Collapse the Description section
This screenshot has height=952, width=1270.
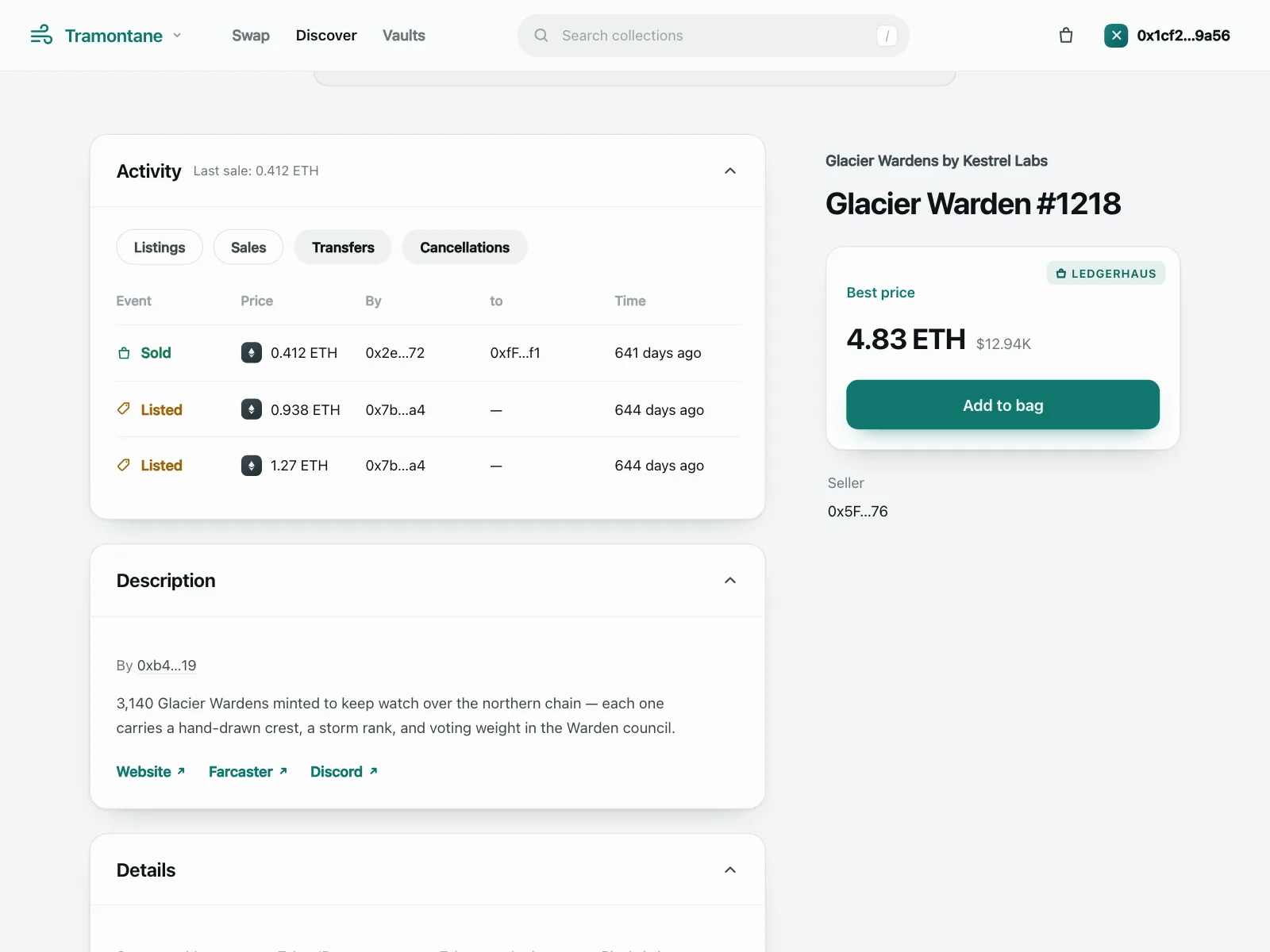[x=730, y=581]
